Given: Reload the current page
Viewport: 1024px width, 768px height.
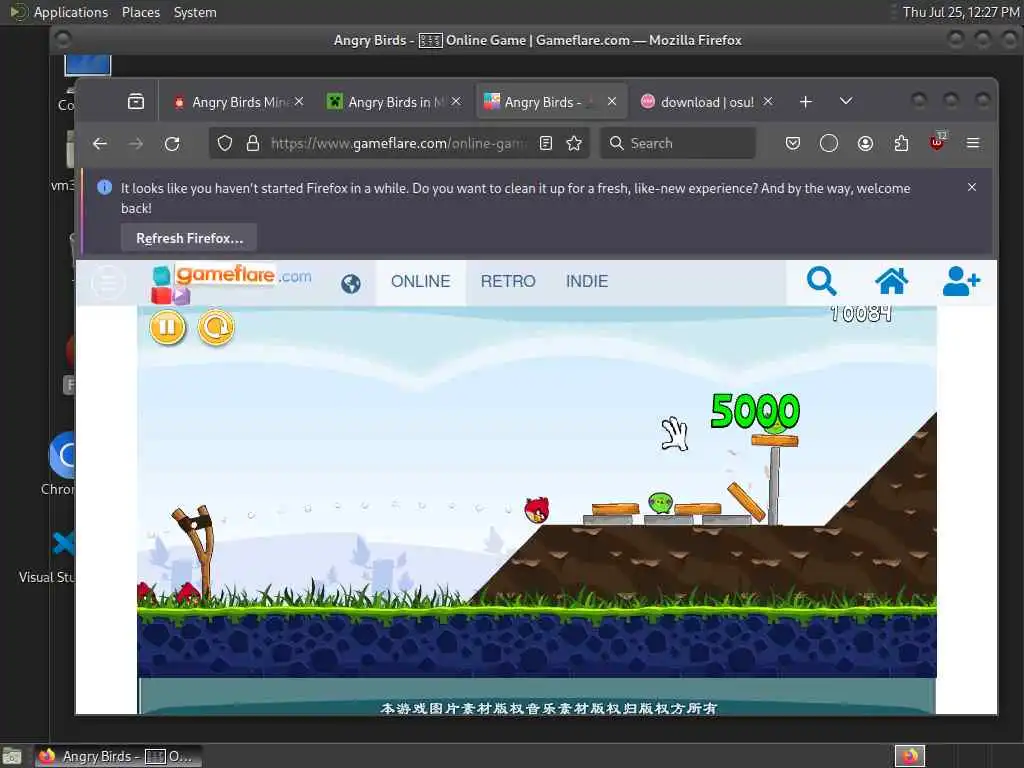Looking at the screenshot, I should click(172, 143).
